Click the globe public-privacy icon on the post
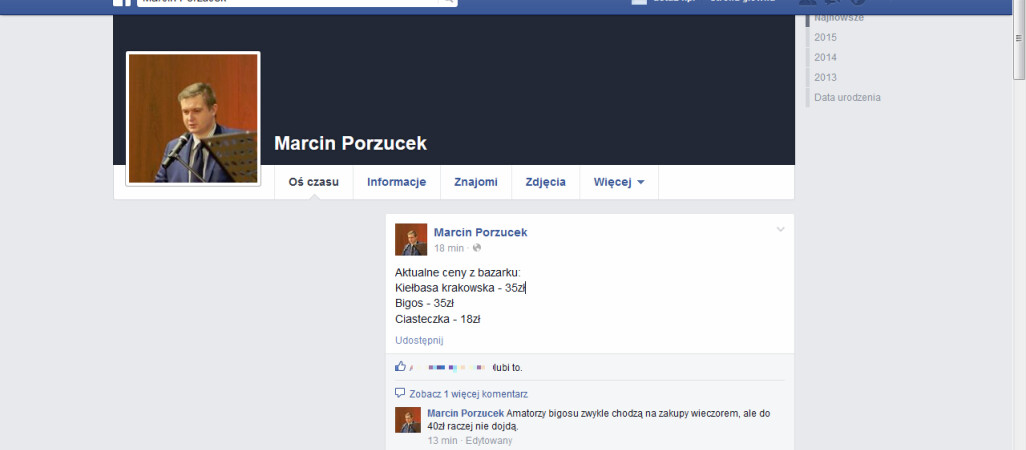Image resolution: width=1026 pixels, height=450 pixels. click(477, 248)
